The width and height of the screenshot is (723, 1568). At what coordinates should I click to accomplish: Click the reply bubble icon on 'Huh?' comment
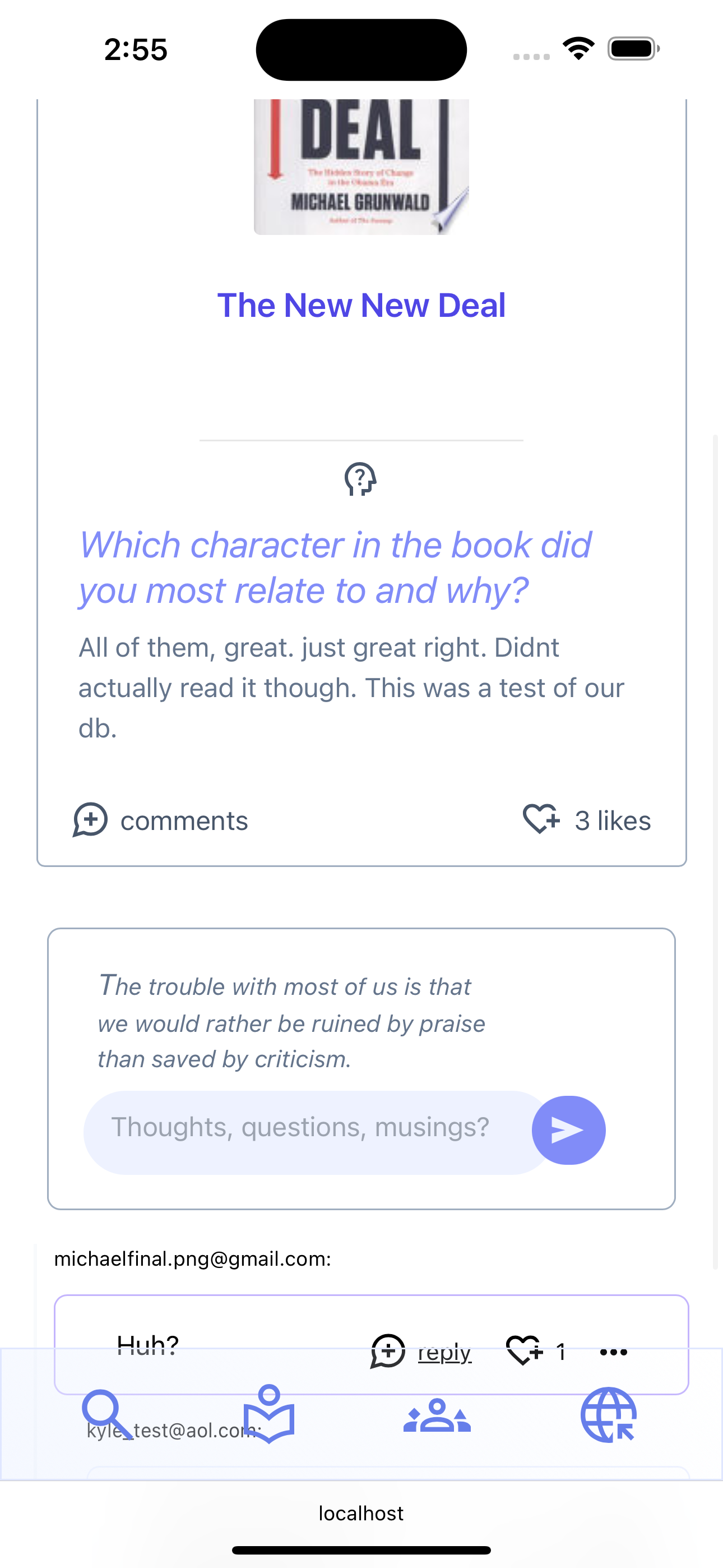tap(388, 1352)
